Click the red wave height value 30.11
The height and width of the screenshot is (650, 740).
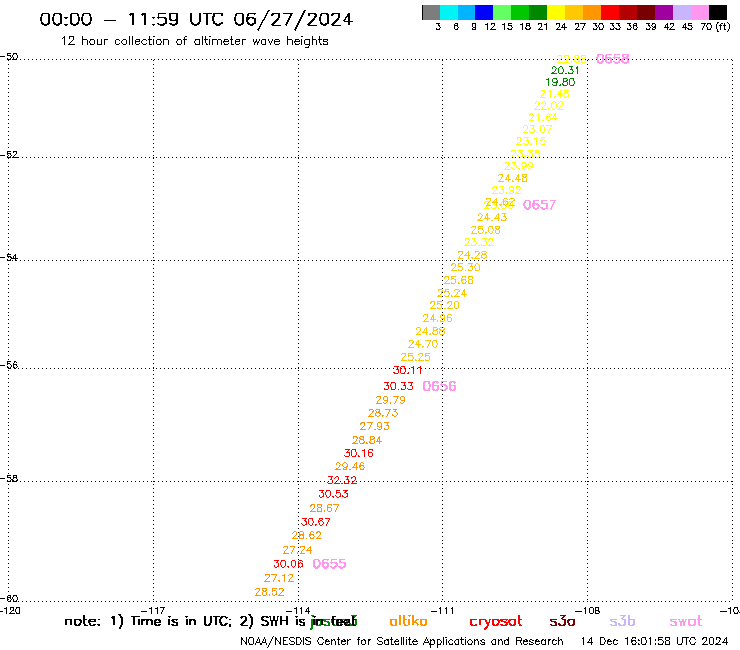pyautogui.click(x=407, y=371)
